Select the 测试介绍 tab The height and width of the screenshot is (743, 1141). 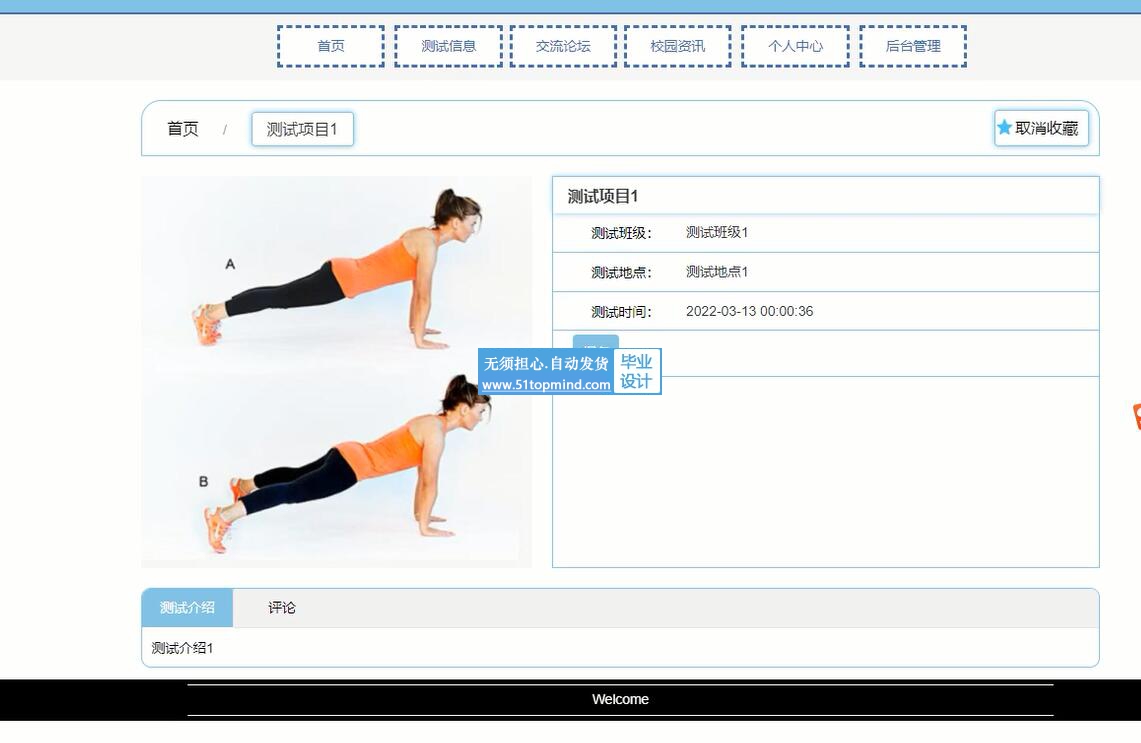[x=187, y=608]
